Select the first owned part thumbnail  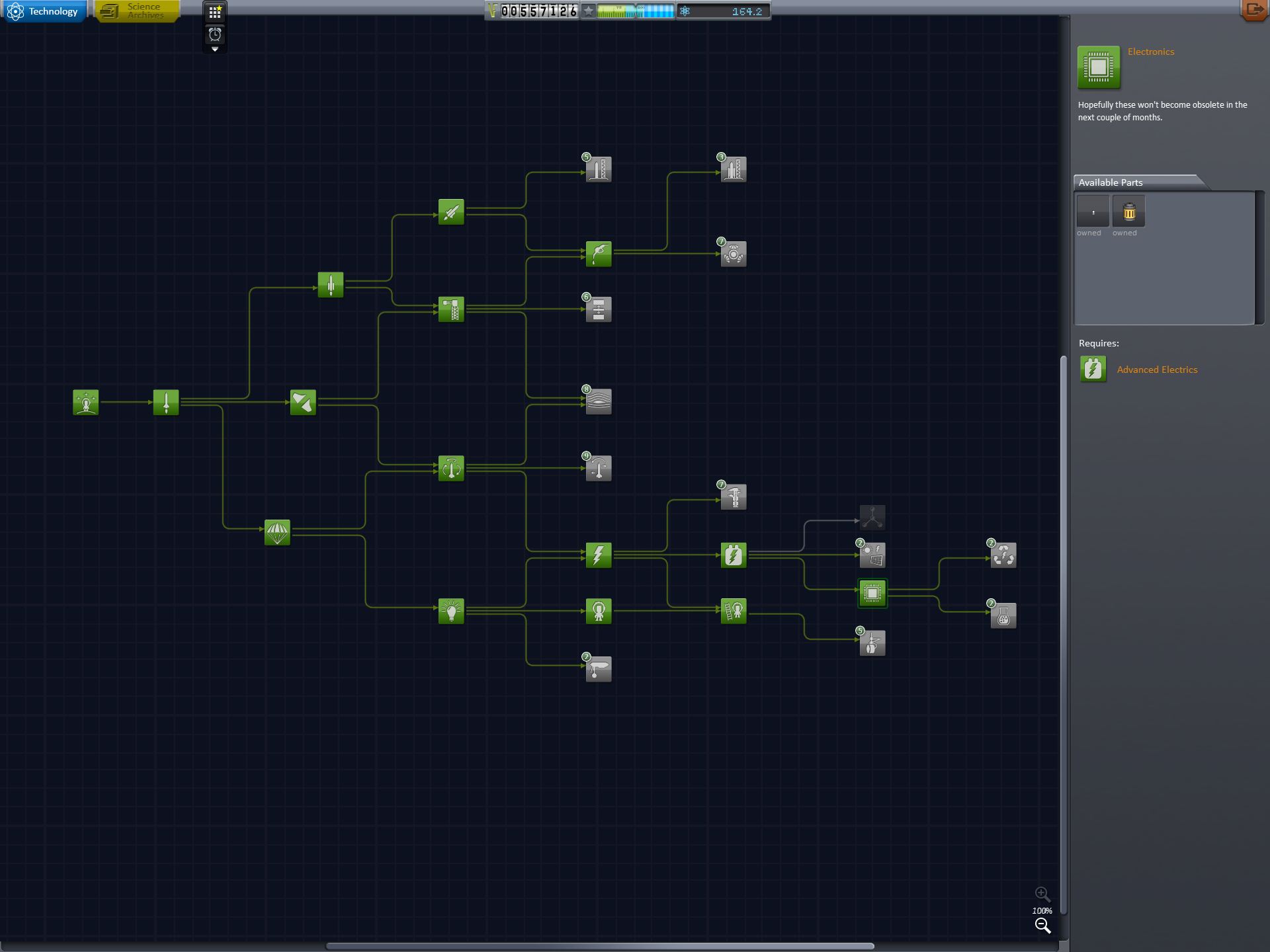[x=1093, y=212]
